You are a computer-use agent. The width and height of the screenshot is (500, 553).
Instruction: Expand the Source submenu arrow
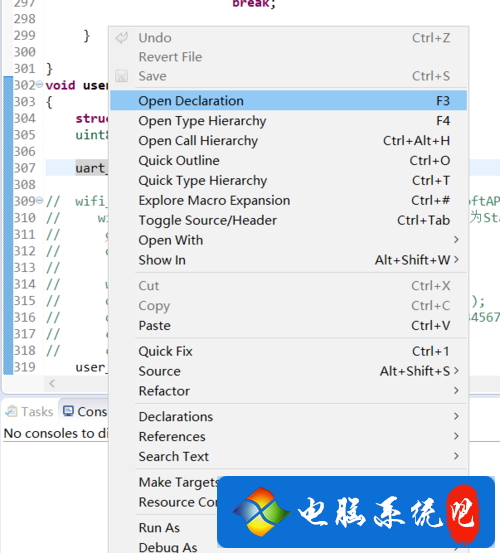456,371
